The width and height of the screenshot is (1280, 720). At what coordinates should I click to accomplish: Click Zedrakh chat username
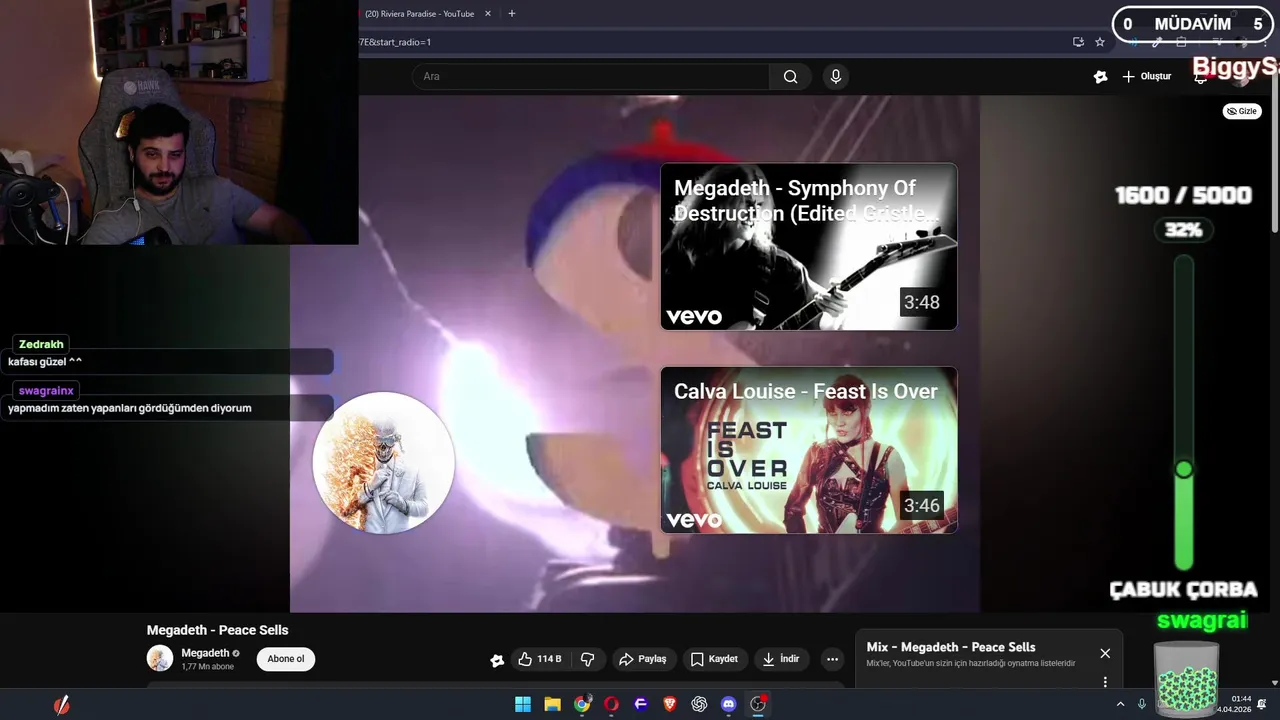coord(41,344)
